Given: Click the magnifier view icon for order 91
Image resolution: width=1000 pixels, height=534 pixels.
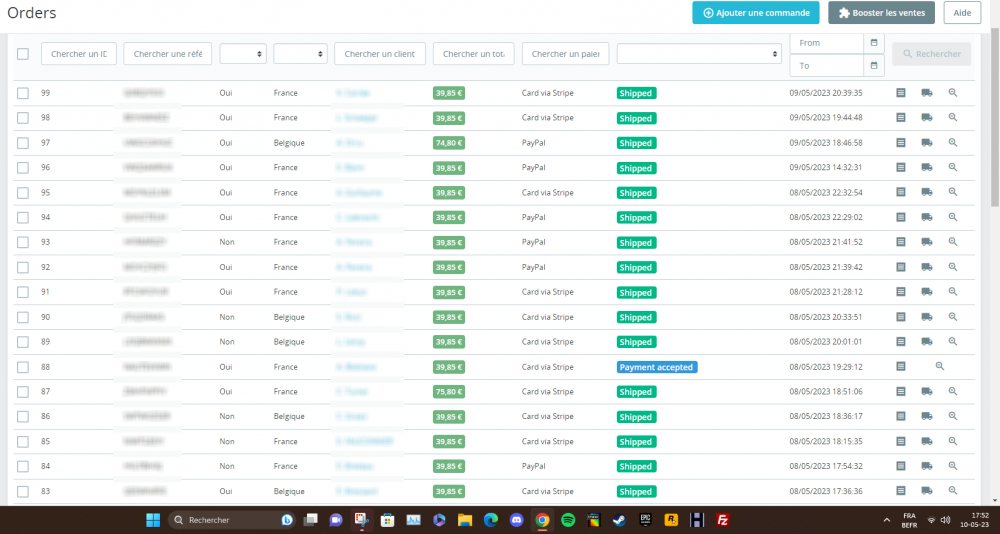Looking at the screenshot, I should pos(953,292).
